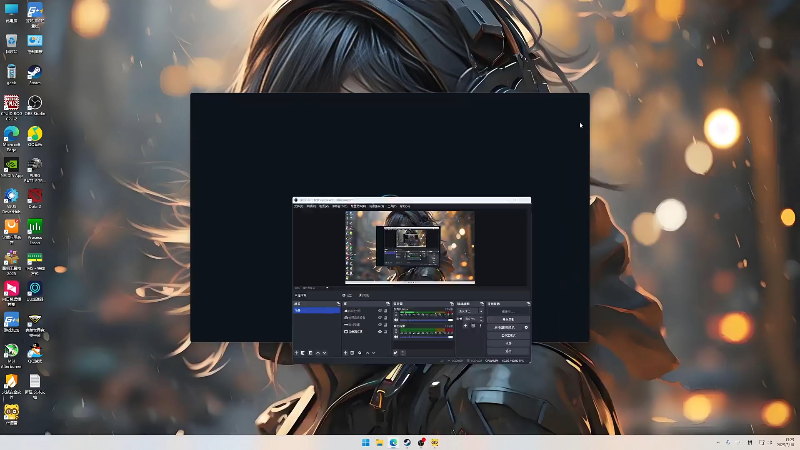Add a scene transition with plus icon
Screen dimensions: 800x450
point(465,326)
